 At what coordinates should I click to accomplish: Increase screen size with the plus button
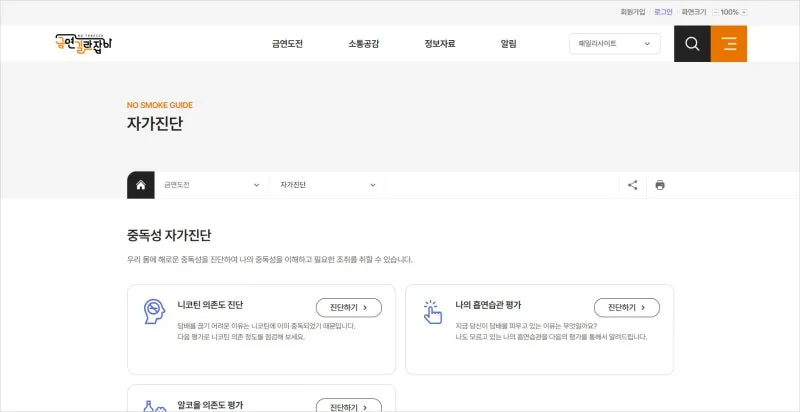click(744, 12)
